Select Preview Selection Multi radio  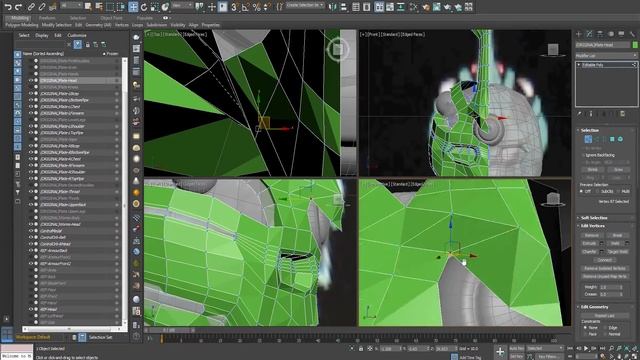coord(618,191)
